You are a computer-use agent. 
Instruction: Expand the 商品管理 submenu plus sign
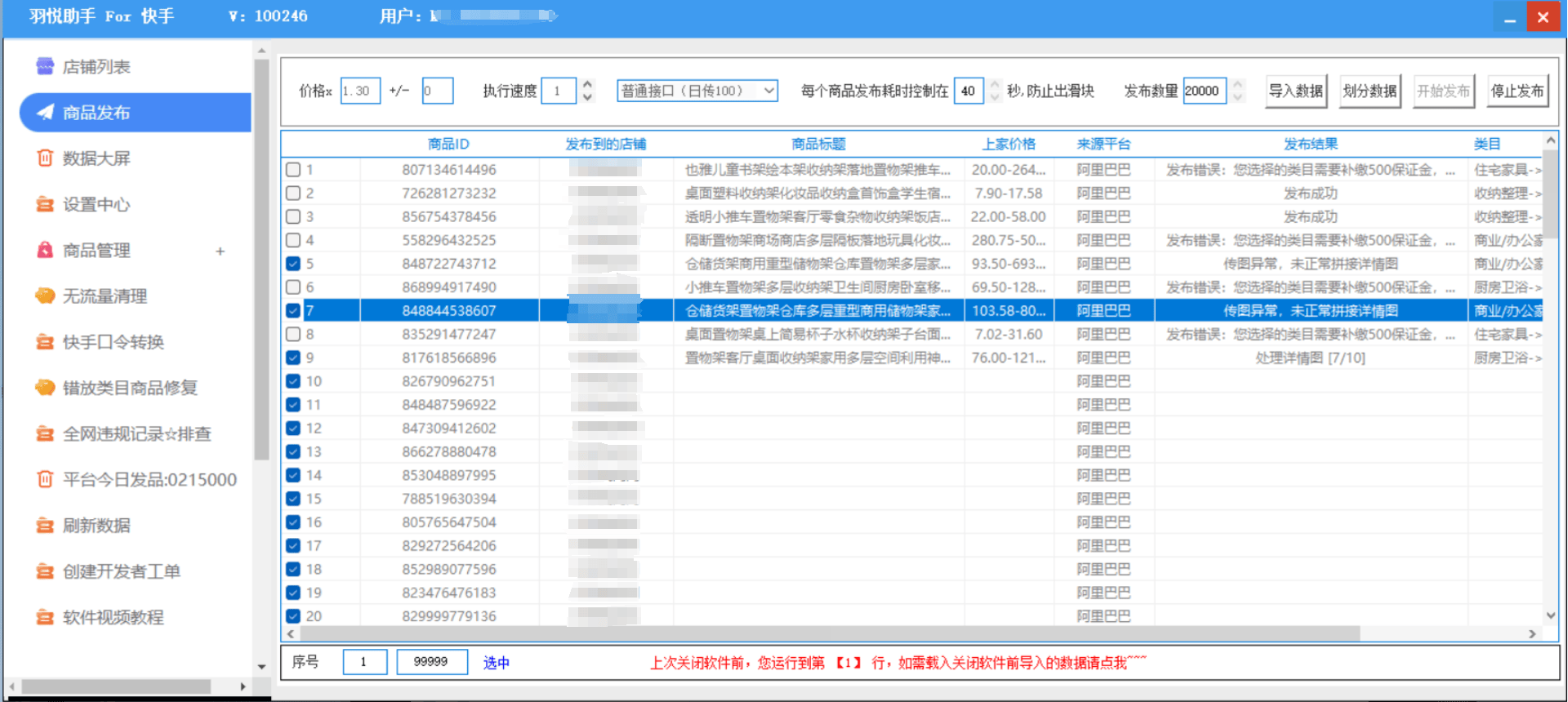(x=220, y=251)
